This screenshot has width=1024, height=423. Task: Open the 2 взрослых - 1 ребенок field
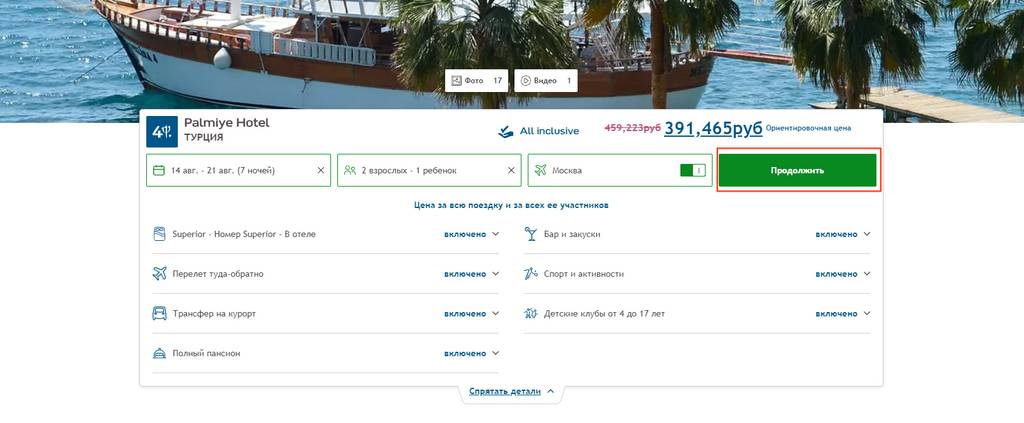tap(429, 170)
